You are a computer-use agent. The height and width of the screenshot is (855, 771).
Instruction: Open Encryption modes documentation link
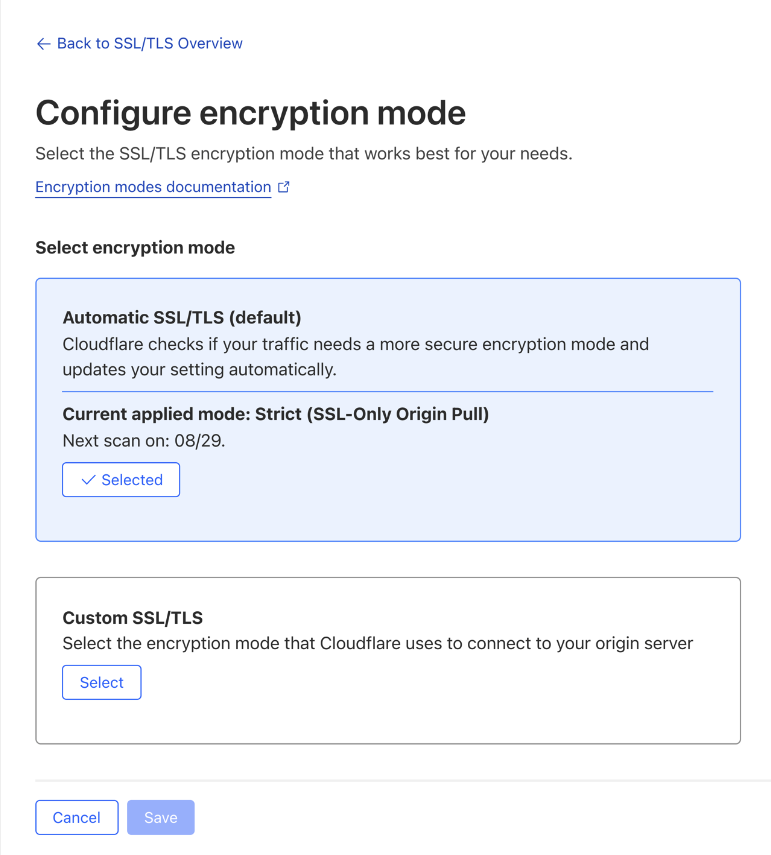153,187
